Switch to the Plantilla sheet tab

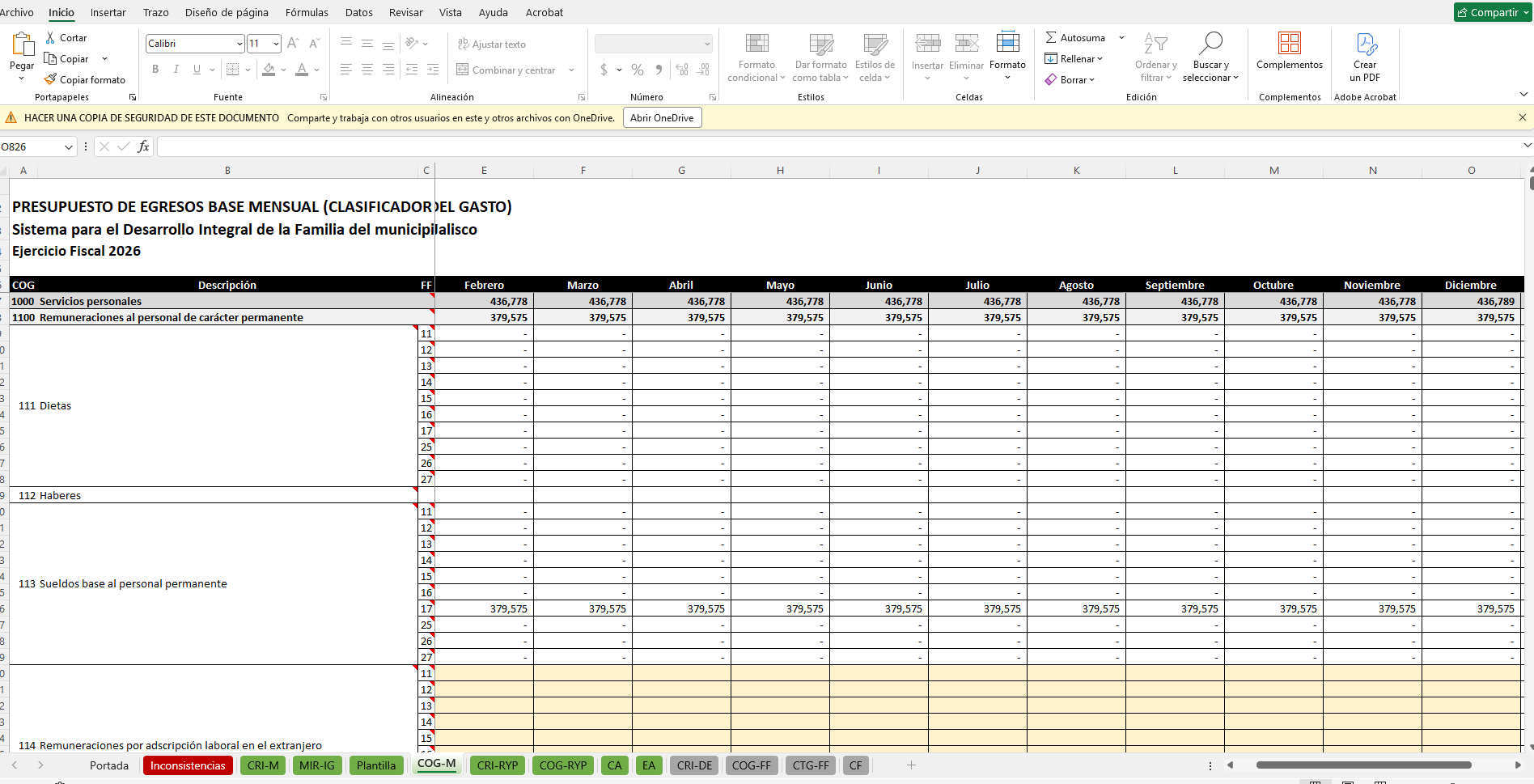(376, 765)
